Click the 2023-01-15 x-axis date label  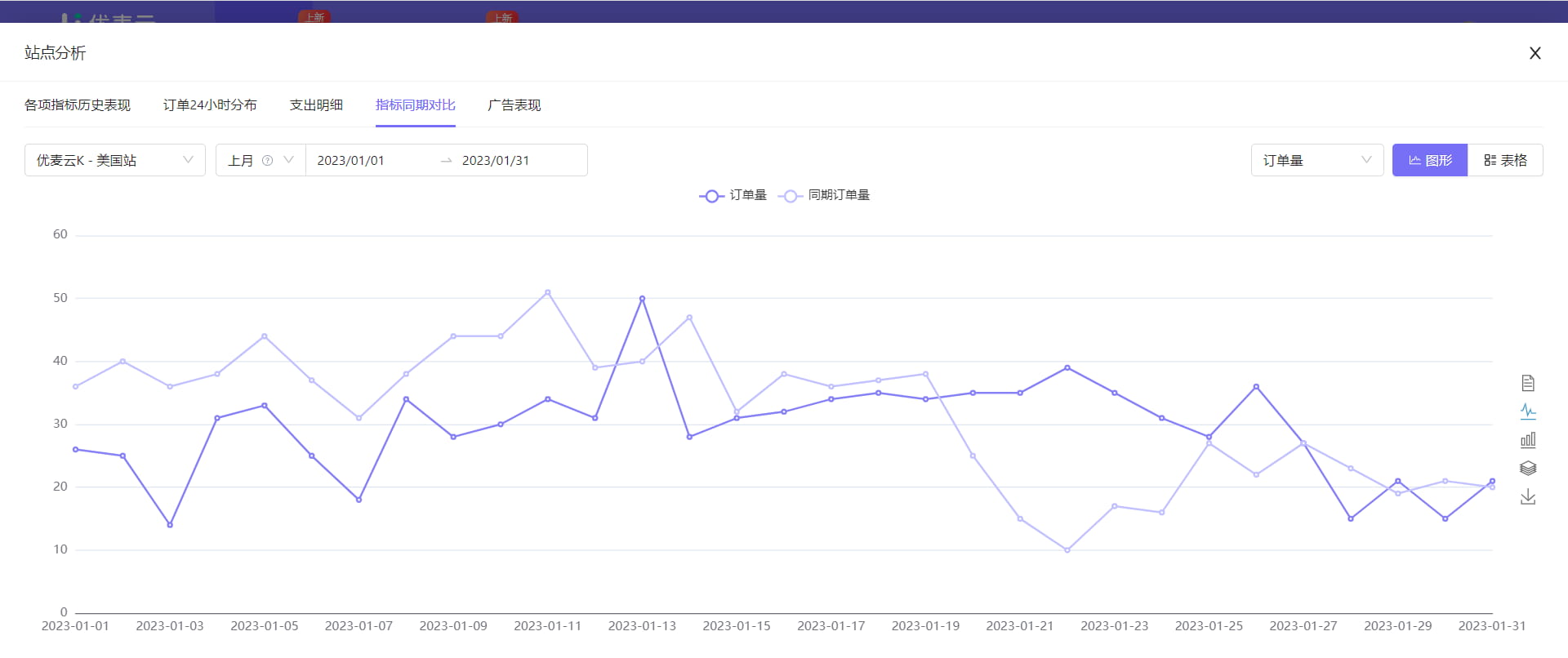click(737, 626)
